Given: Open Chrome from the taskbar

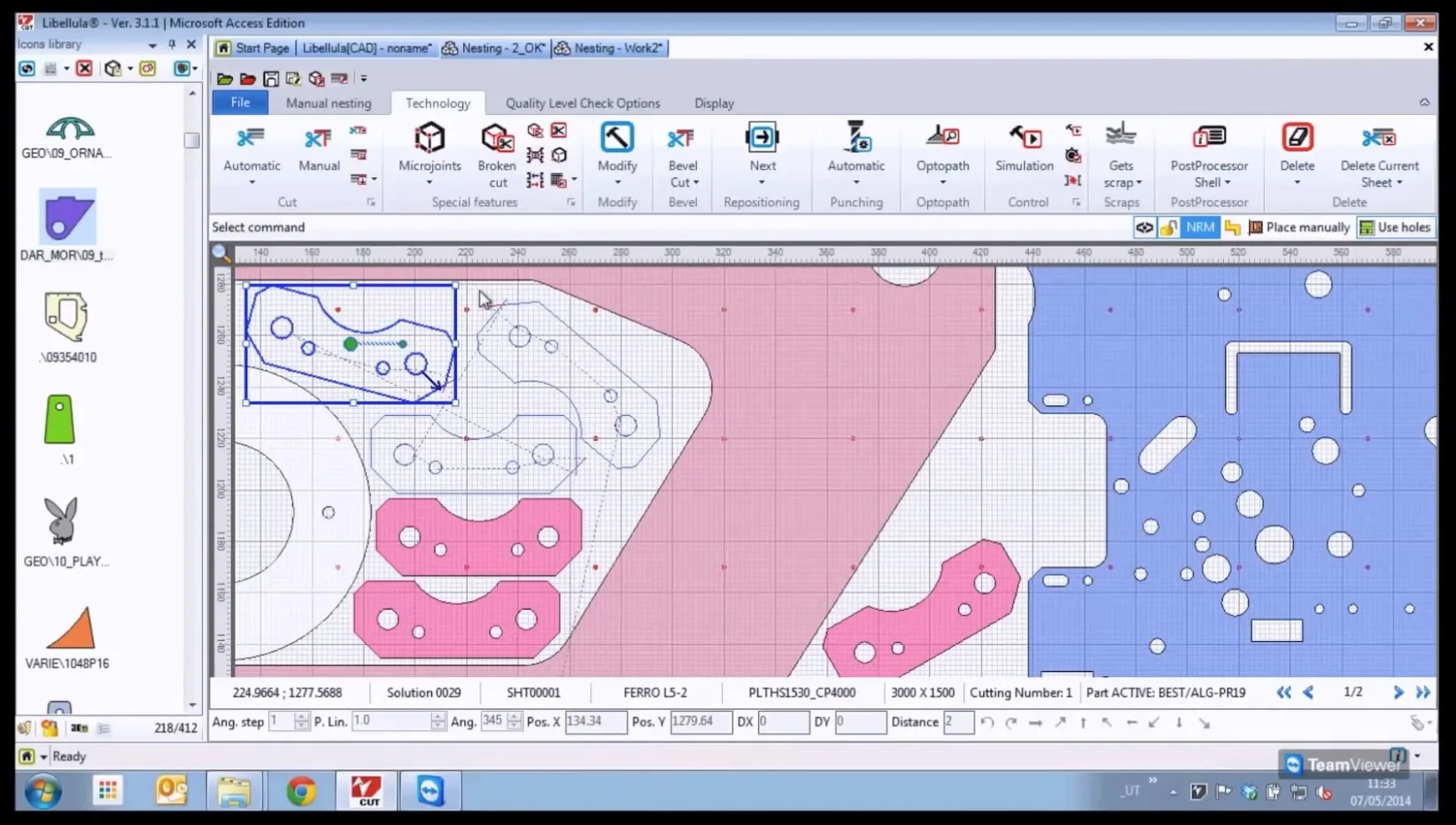Looking at the screenshot, I should tap(300, 790).
